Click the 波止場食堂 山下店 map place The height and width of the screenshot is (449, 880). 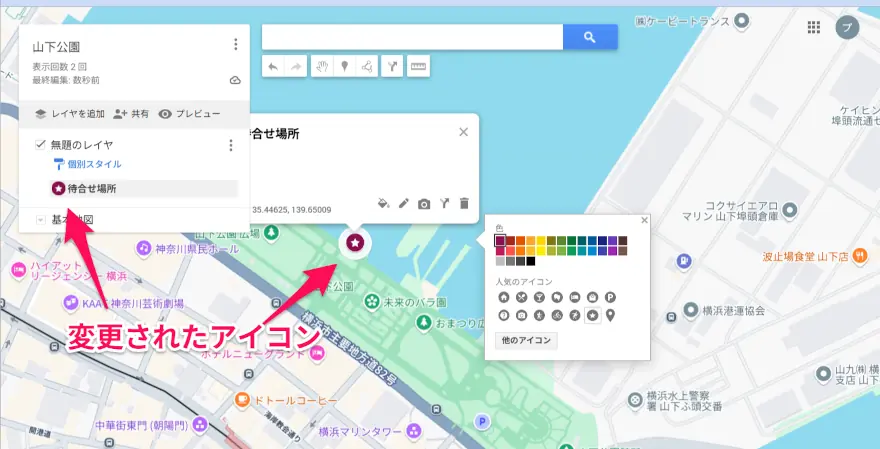pos(815,256)
